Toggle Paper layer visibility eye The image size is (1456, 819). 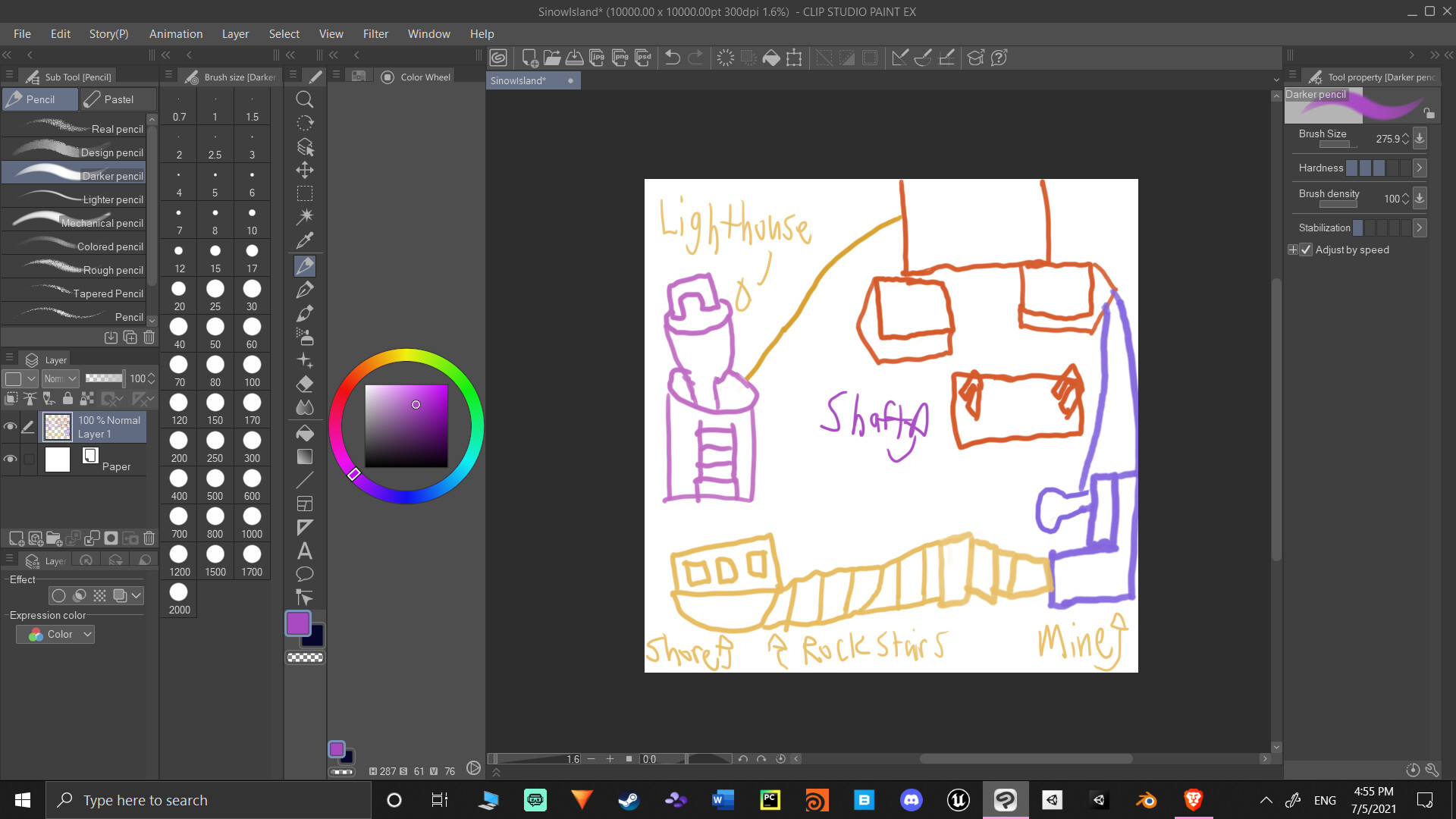11,460
